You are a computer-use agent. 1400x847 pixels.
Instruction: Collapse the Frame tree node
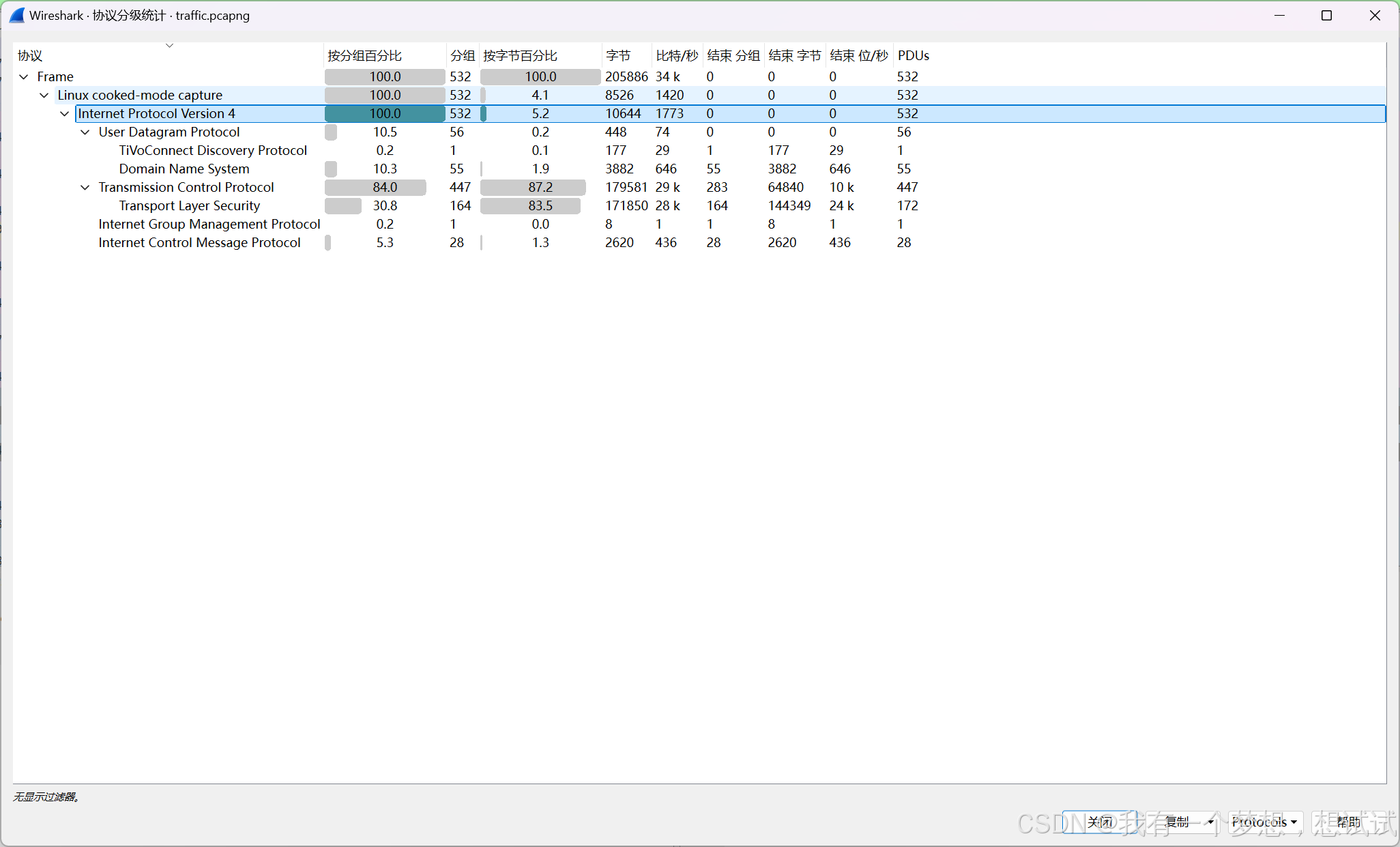(x=24, y=77)
